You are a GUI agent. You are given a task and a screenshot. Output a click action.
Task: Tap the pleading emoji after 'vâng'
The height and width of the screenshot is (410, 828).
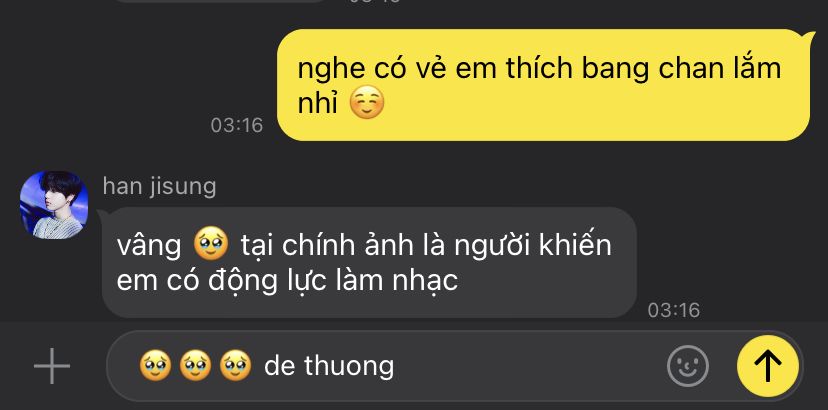click(x=211, y=245)
